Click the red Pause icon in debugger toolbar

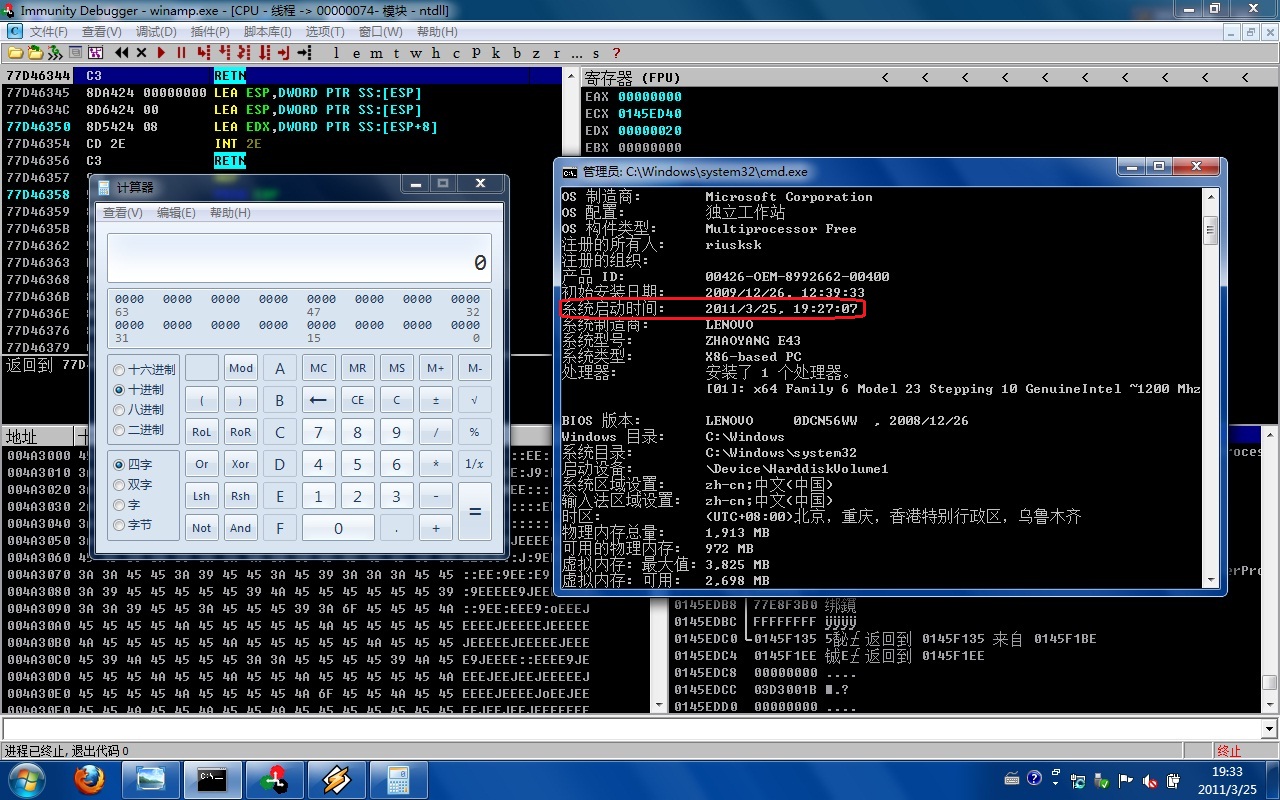(181, 53)
